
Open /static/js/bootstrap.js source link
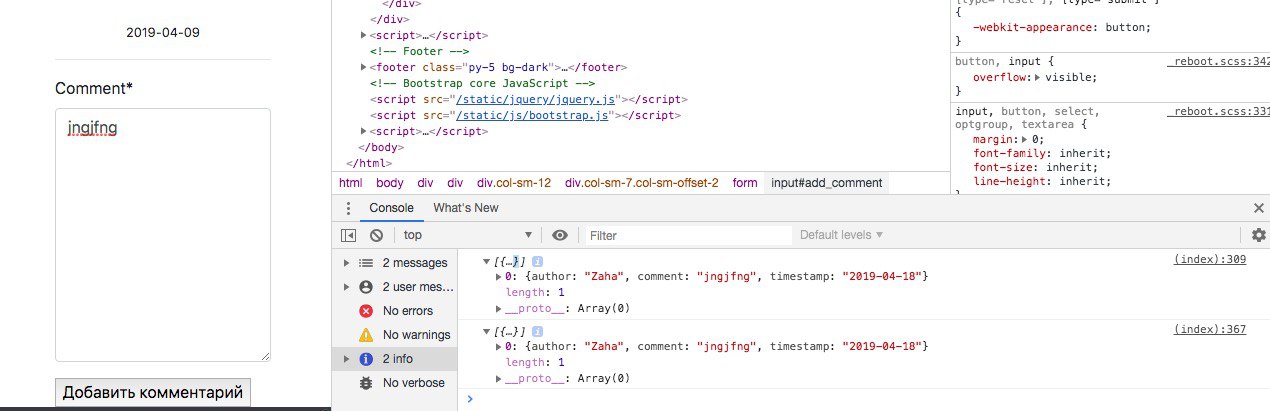click(533, 115)
